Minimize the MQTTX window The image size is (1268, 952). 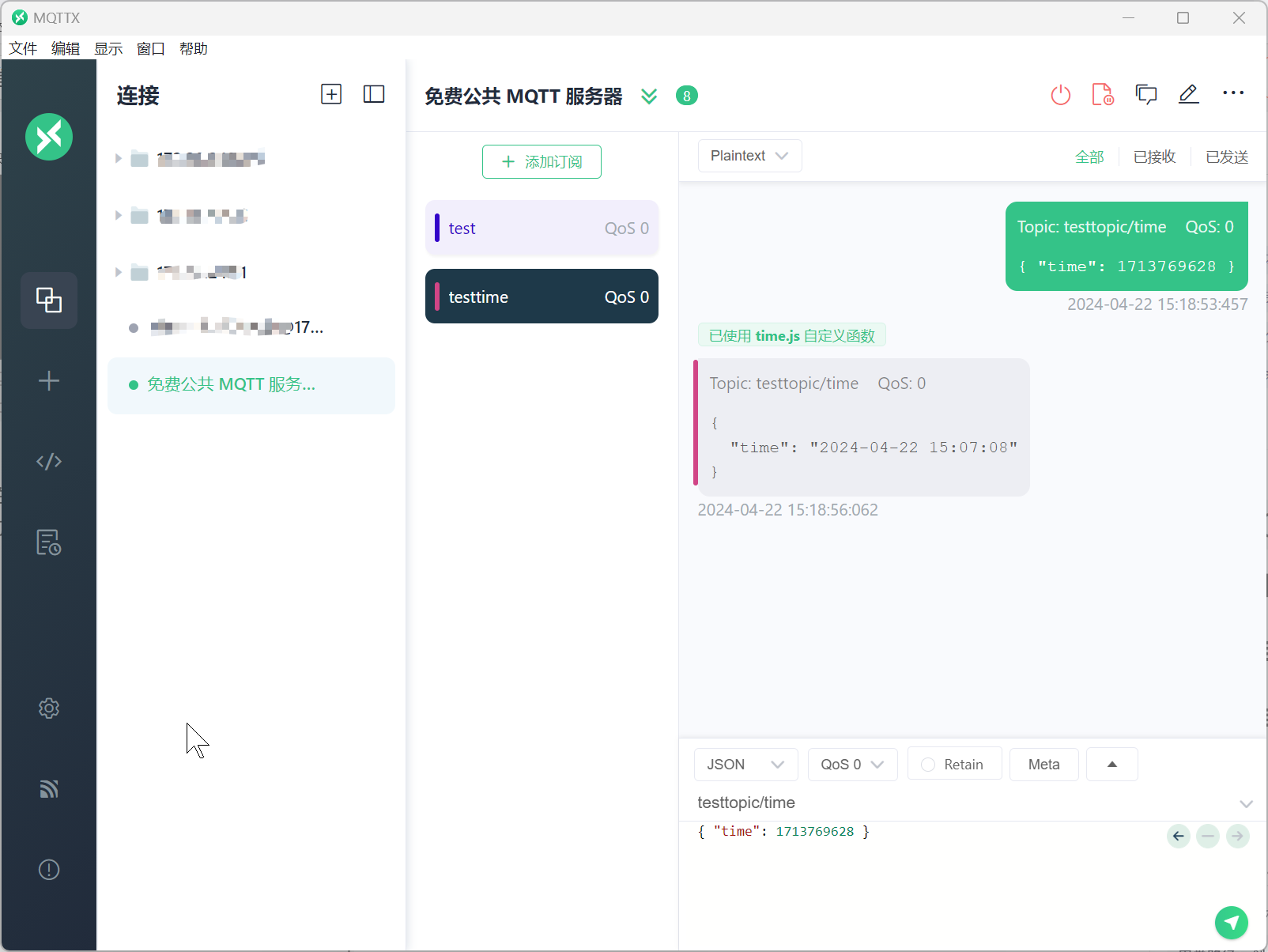coord(1129,18)
